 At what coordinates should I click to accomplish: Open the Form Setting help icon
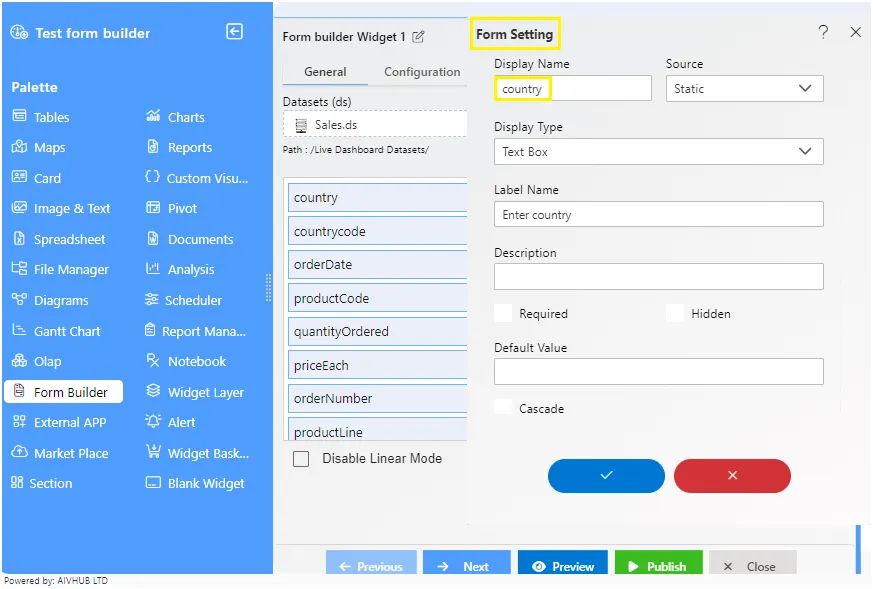coord(823,32)
